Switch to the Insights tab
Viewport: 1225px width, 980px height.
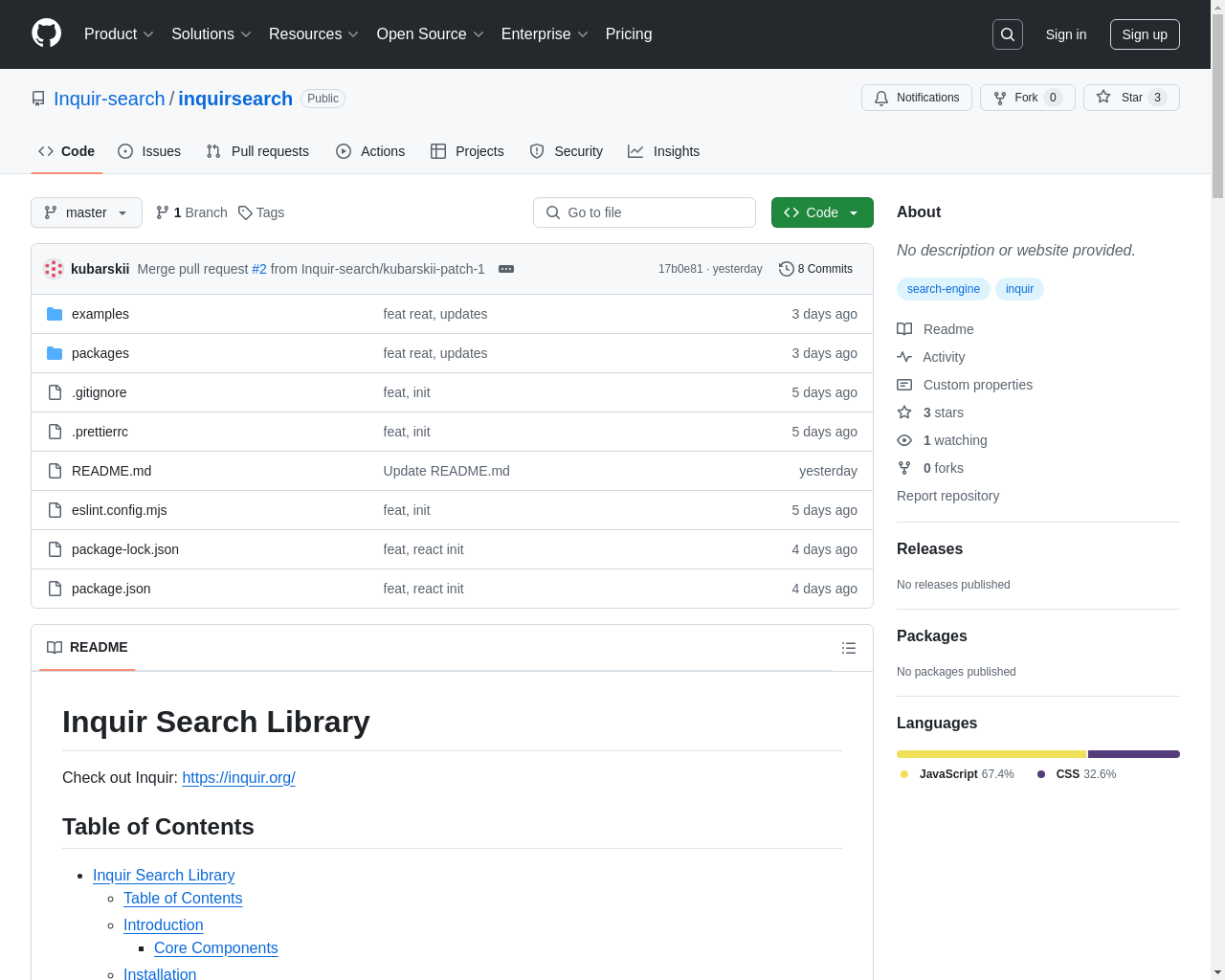coord(664,151)
